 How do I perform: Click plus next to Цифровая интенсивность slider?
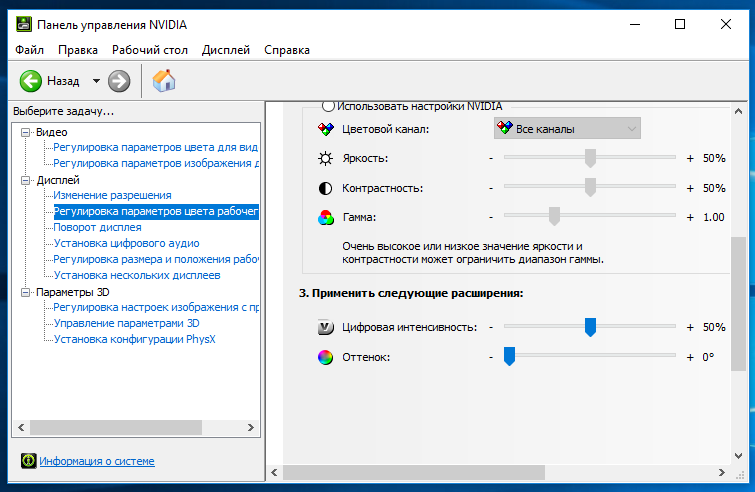[x=690, y=327]
